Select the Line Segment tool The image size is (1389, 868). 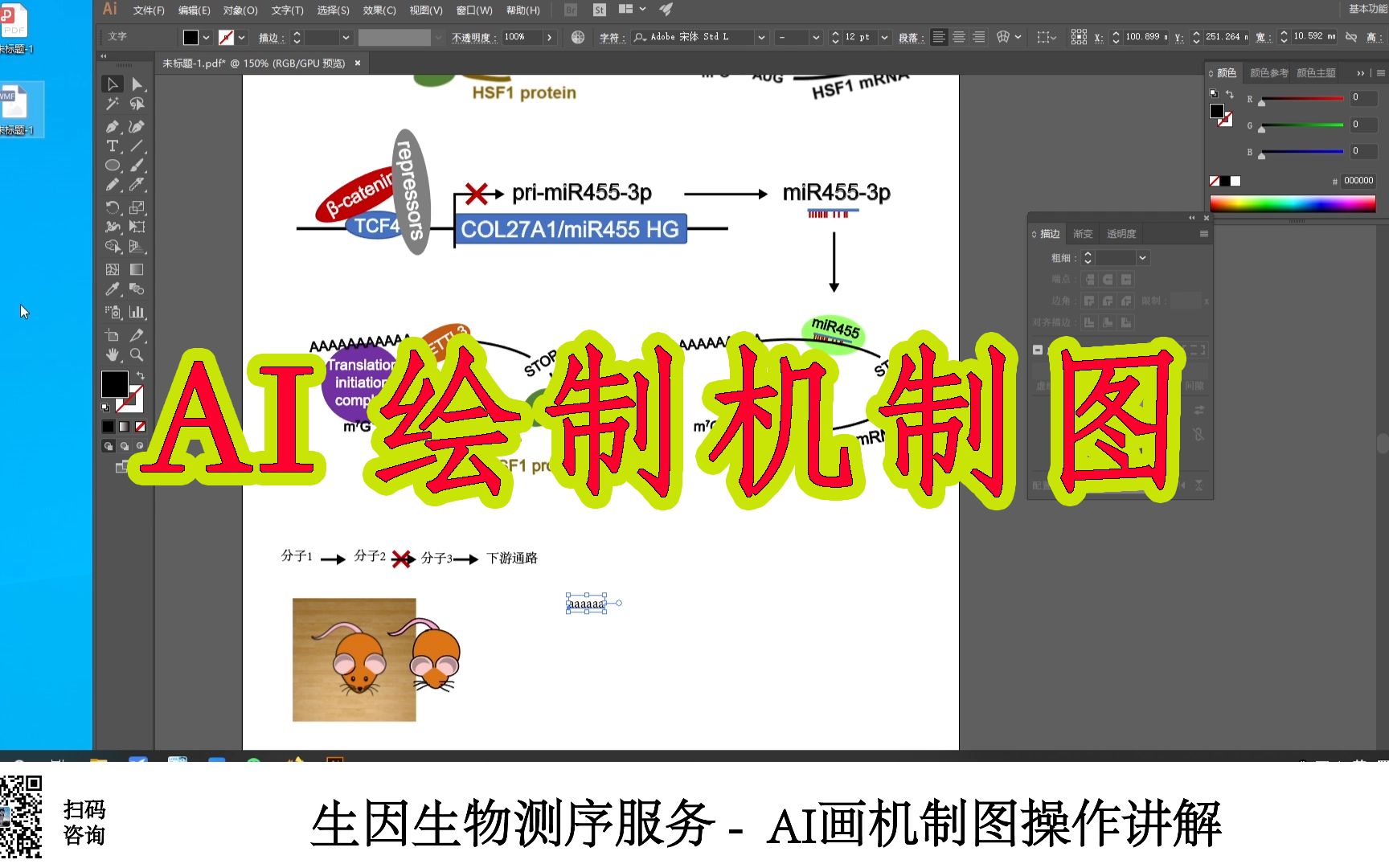coord(137,145)
